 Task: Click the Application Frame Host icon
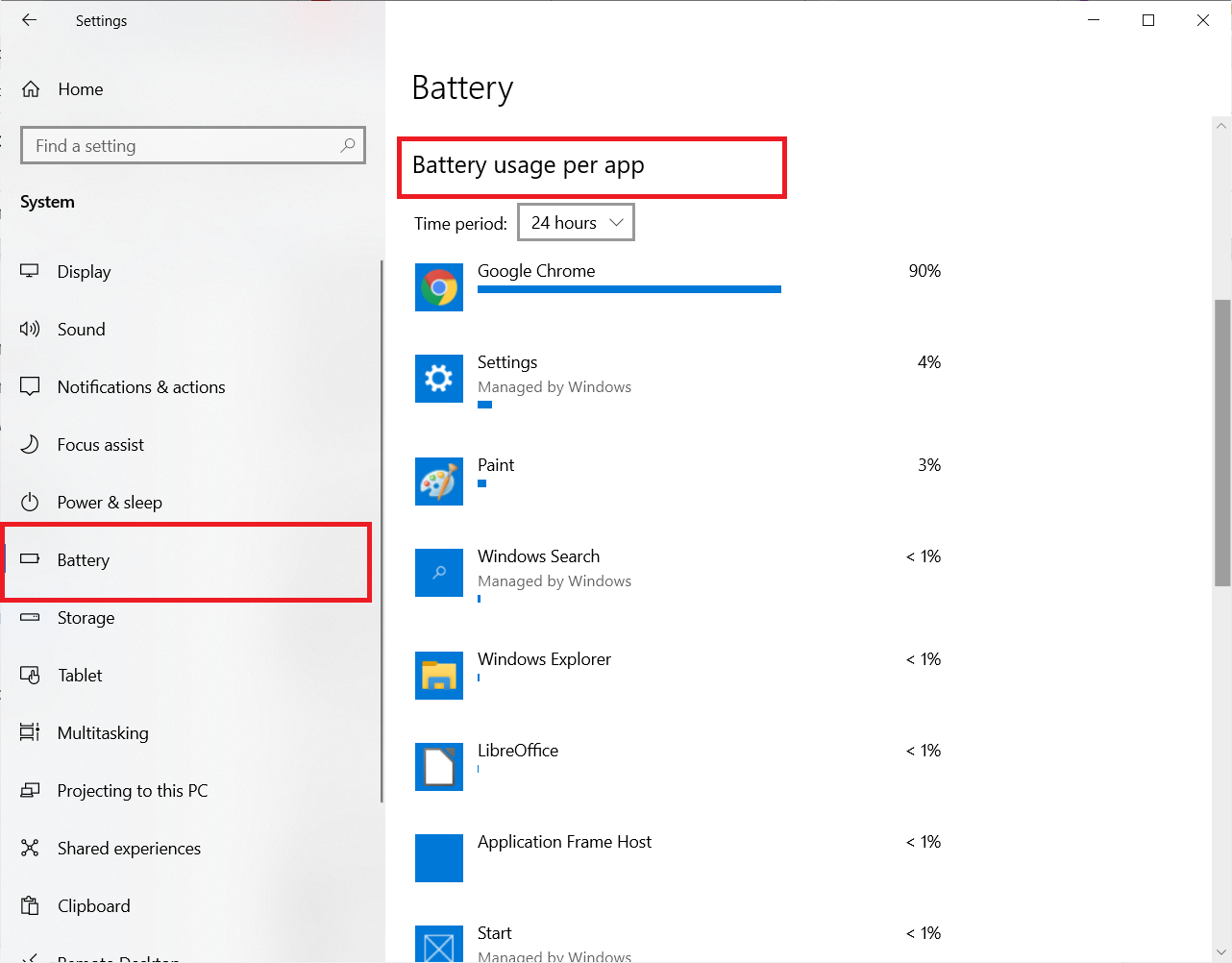point(439,858)
